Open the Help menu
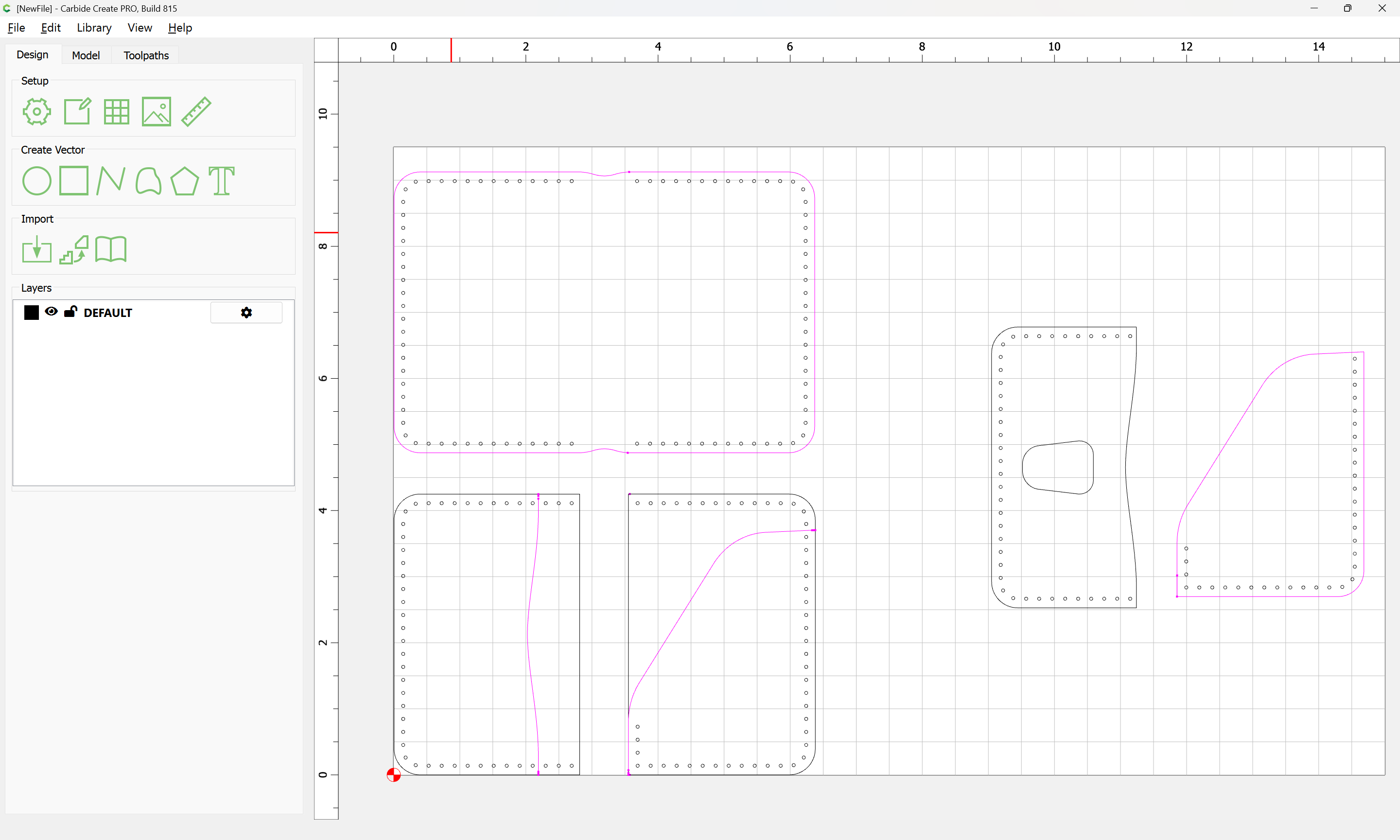 pos(180,28)
